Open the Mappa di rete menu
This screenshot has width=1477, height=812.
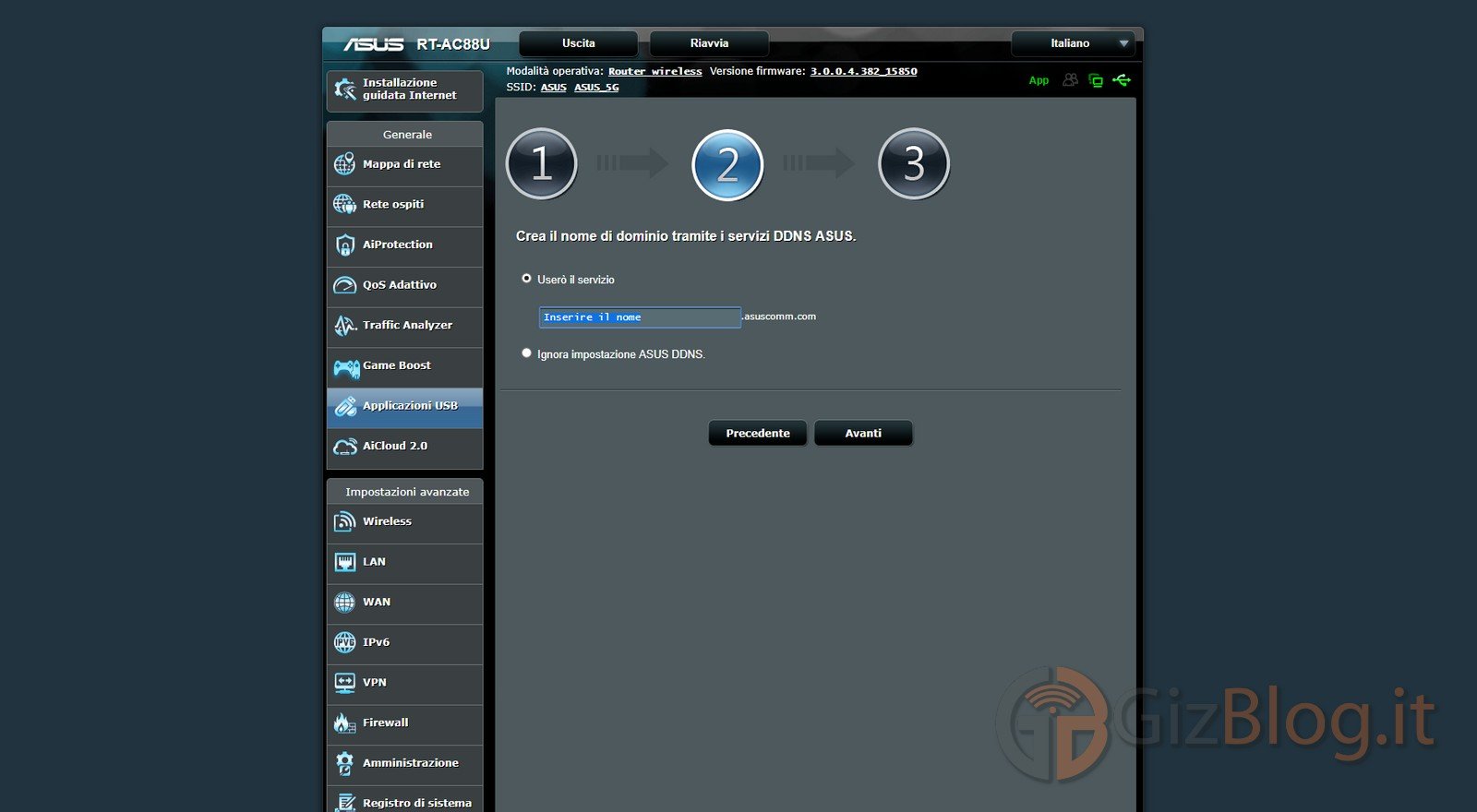pos(404,164)
